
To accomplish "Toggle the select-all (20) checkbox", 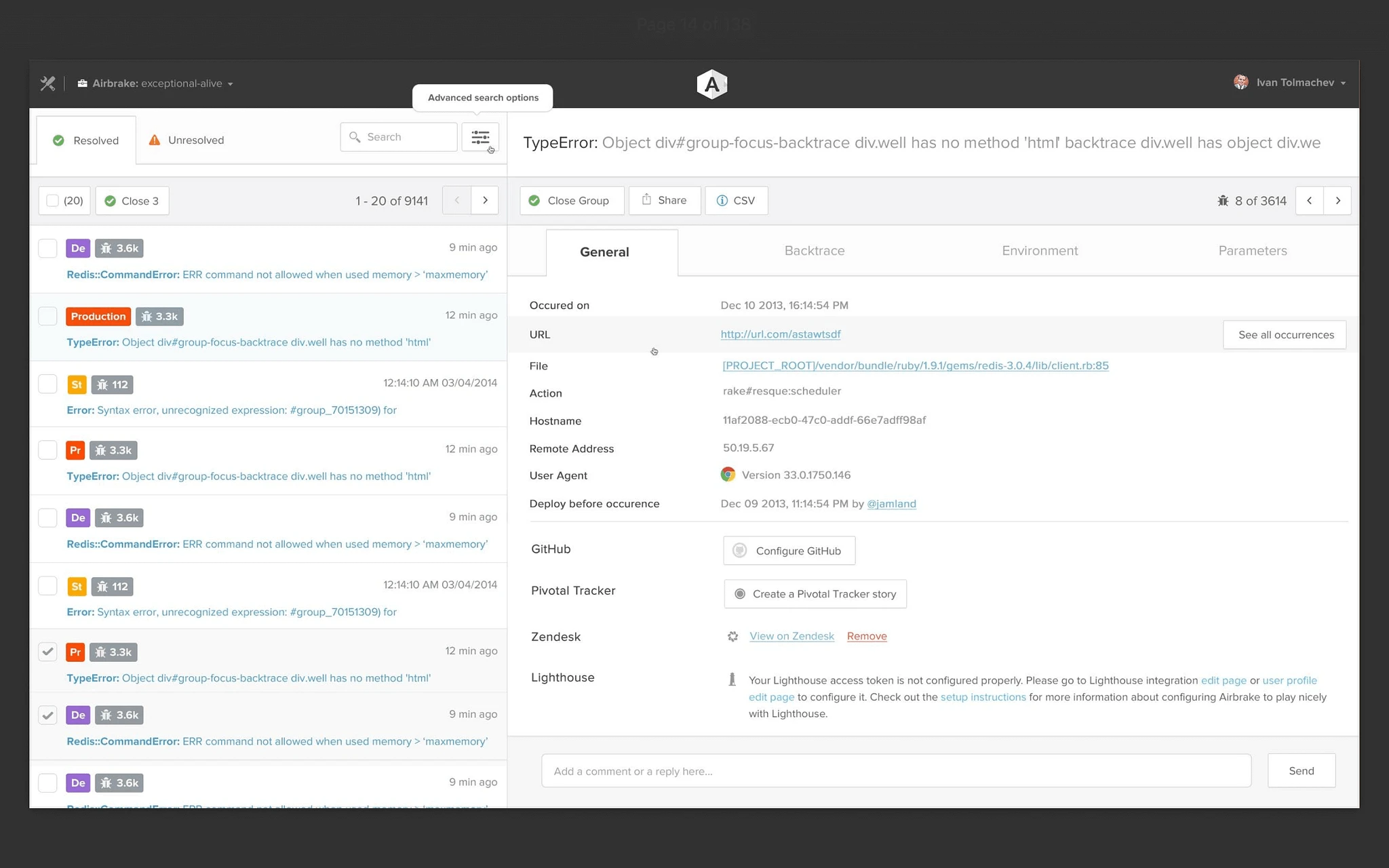I will pyautogui.click(x=52, y=201).
